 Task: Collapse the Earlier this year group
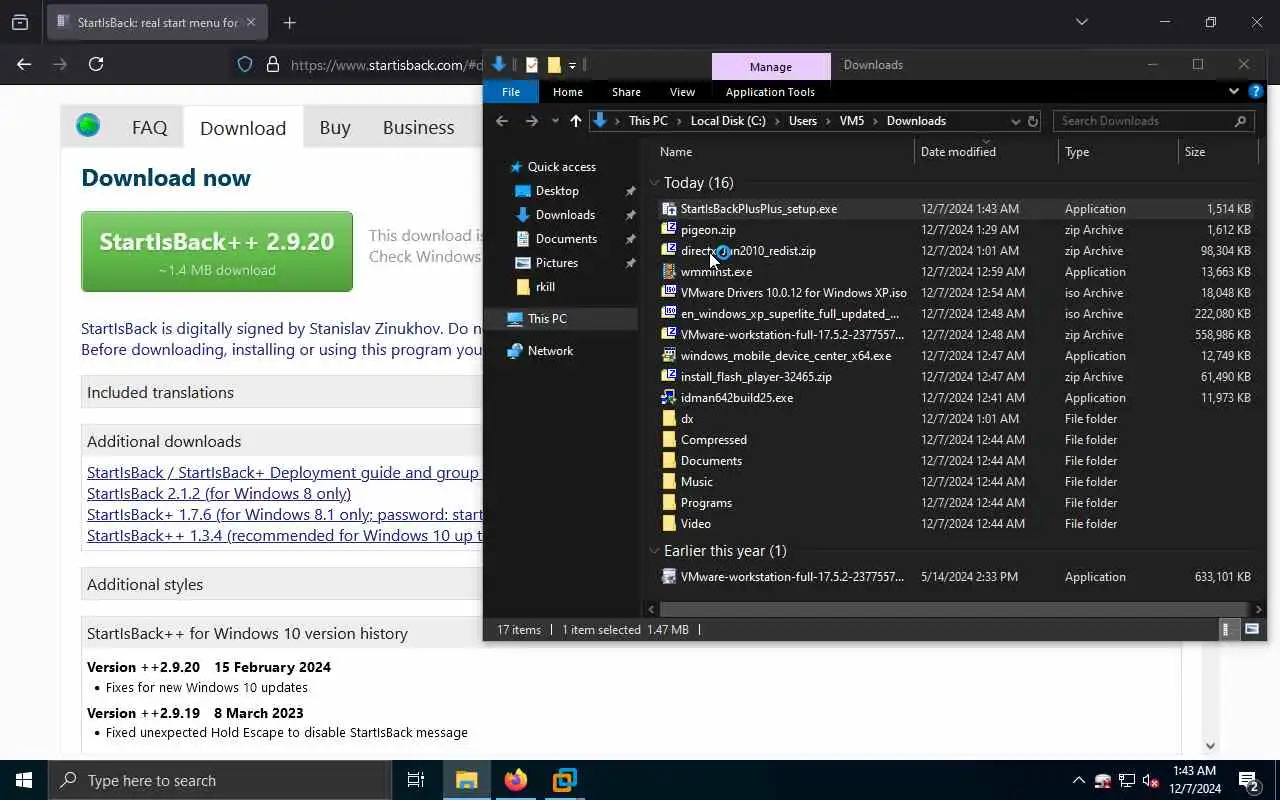coord(654,551)
